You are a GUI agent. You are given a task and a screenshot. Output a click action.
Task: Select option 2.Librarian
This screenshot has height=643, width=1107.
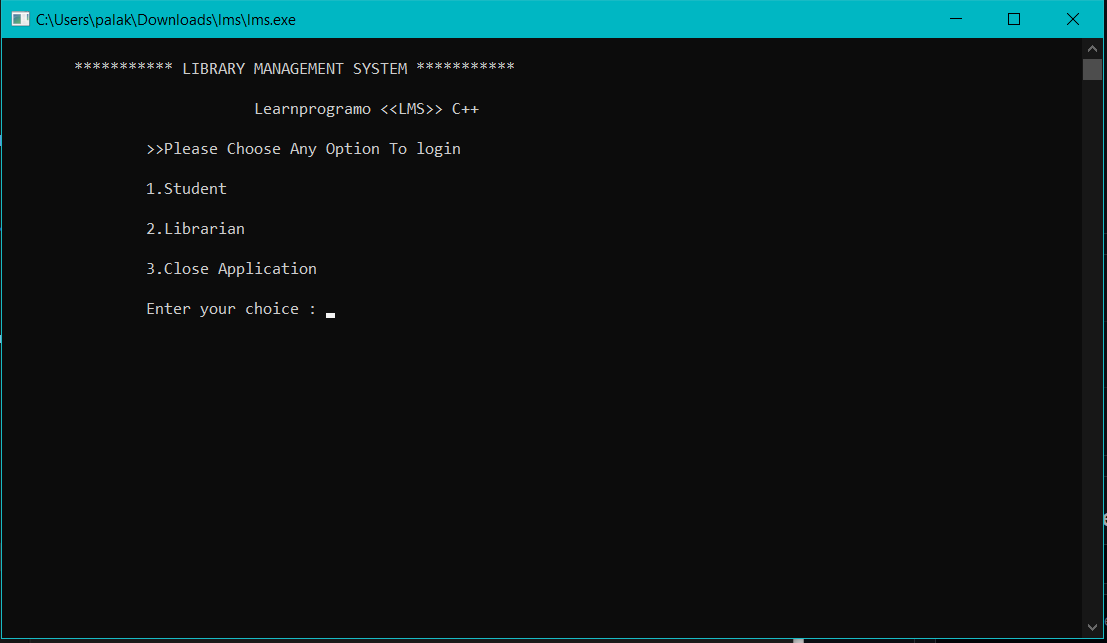[195, 228]
